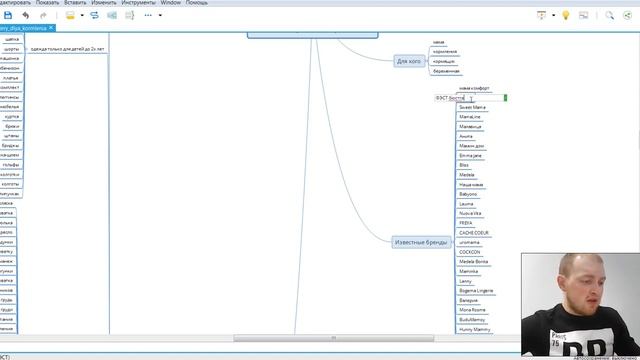640x360 pixels.
Task: Click the presentation mode icon
Action: click(541, 16)
